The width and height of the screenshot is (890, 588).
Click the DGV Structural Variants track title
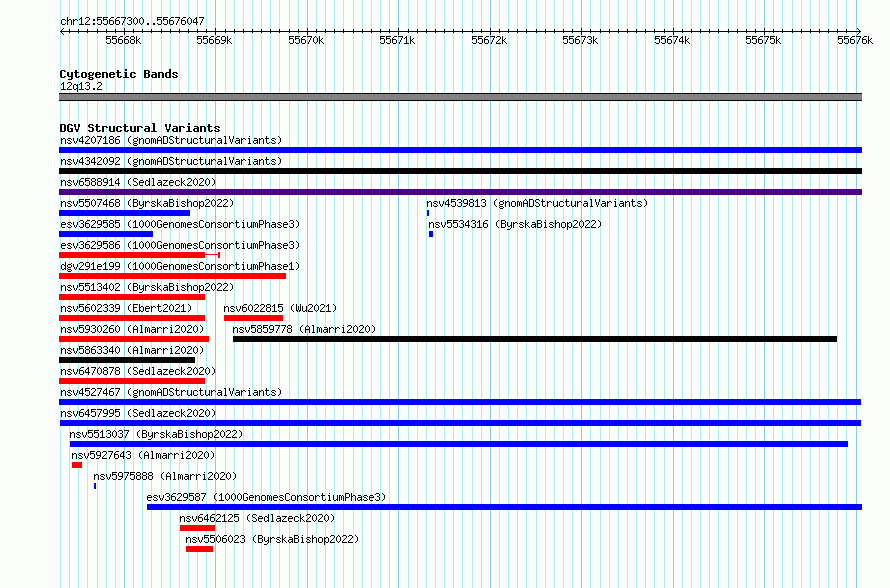coord(140,128)
